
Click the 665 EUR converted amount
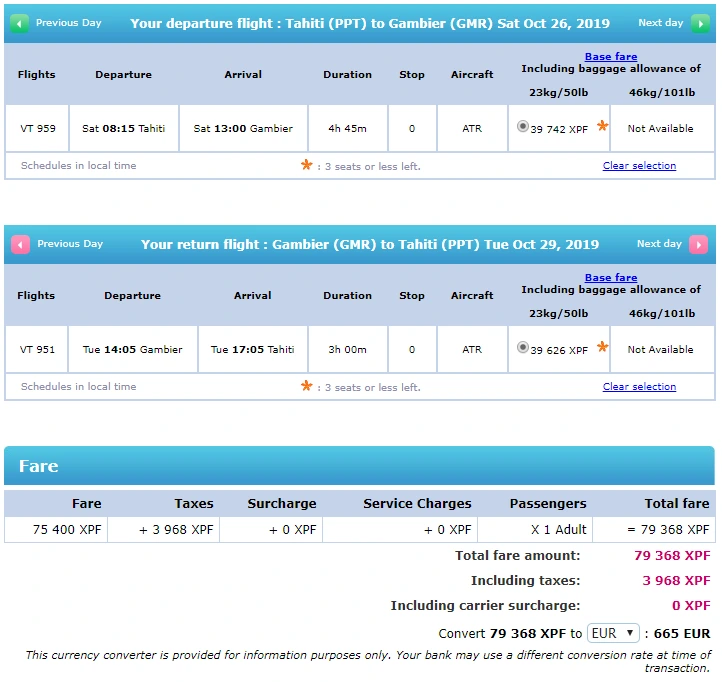(682, 633)
